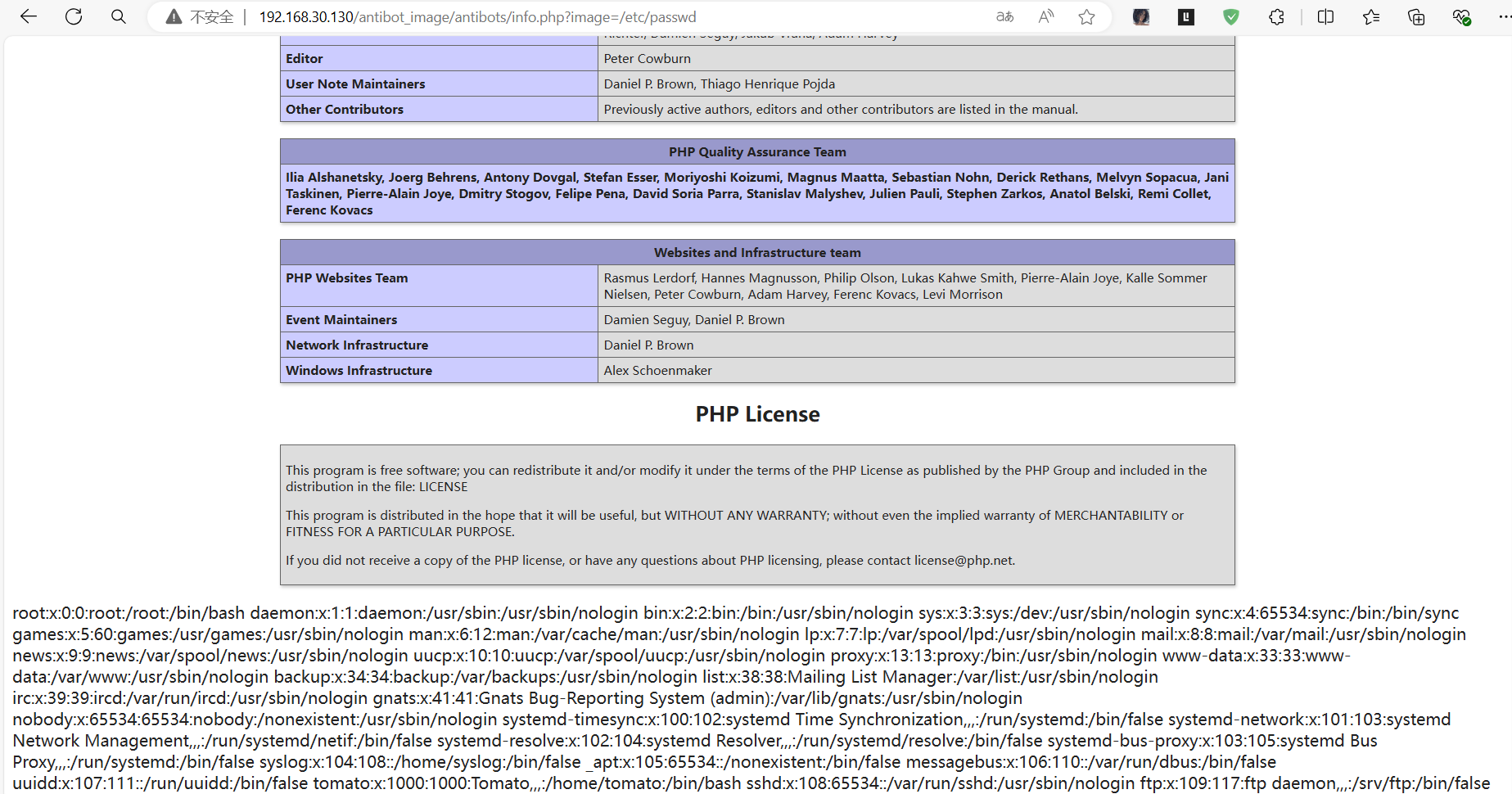Select the Other Contributors label

(345, 110)
